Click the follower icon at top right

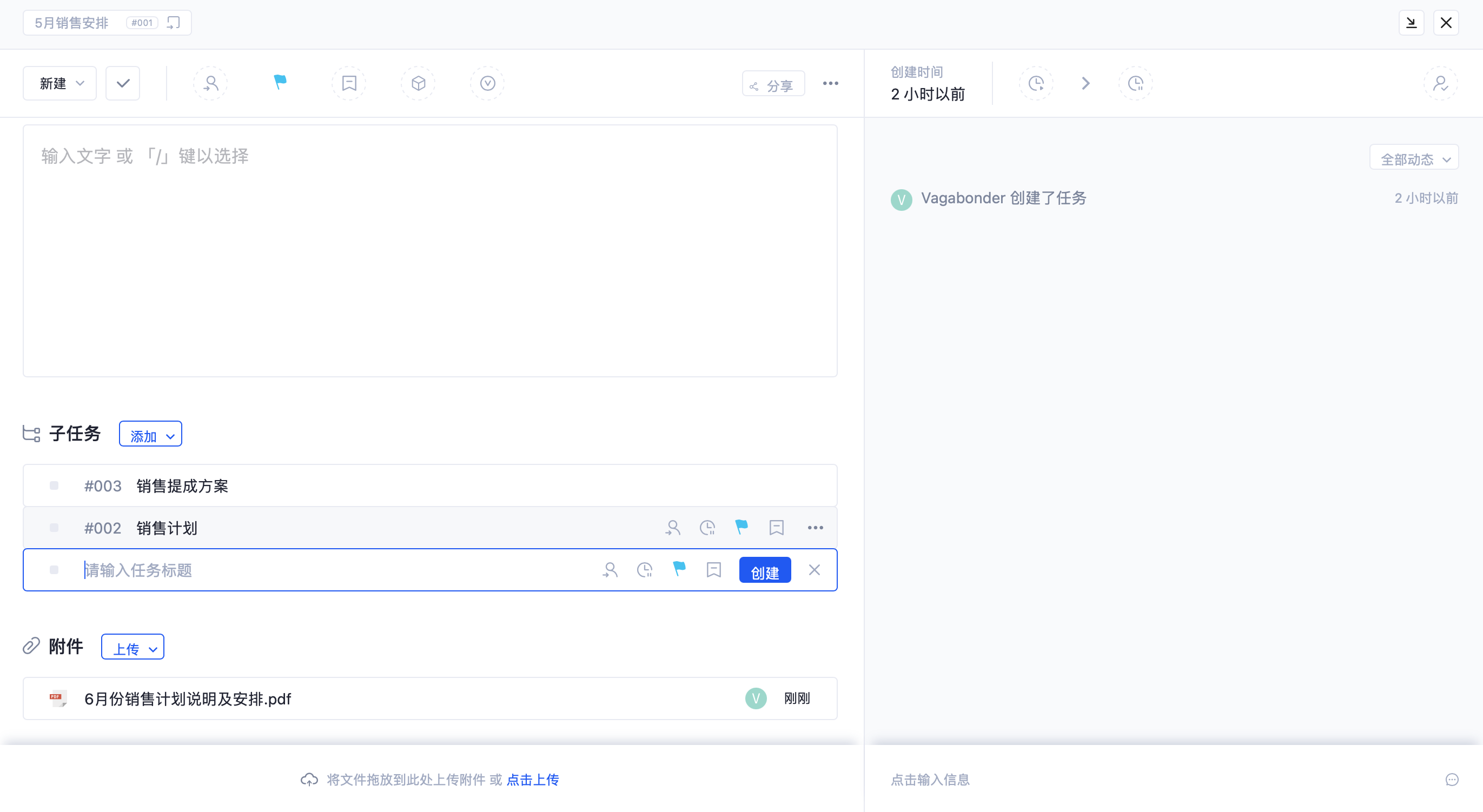pos(1440,83)
